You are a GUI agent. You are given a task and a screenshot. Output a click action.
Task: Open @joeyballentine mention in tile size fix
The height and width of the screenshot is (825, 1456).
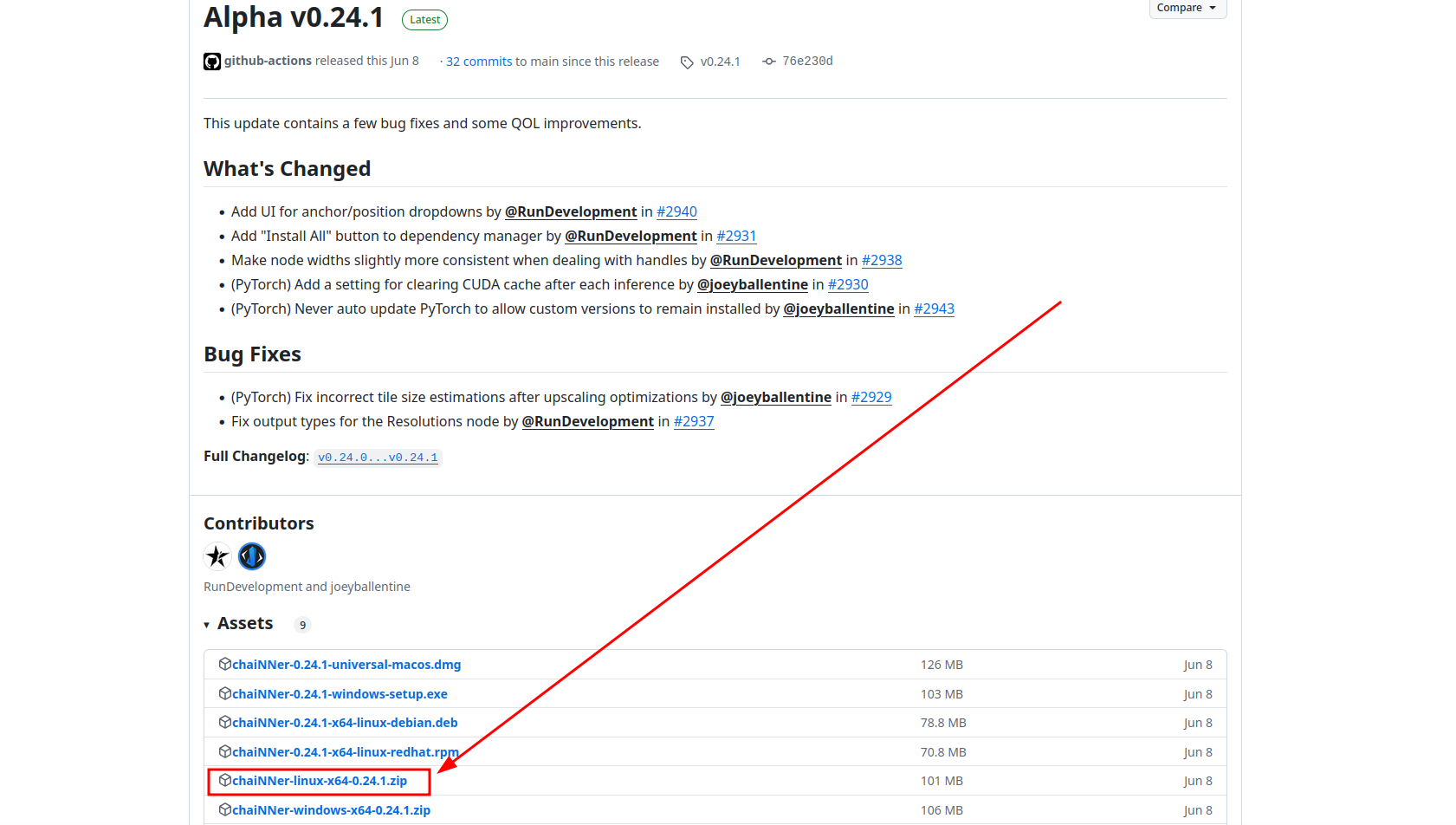coord(776,397)
